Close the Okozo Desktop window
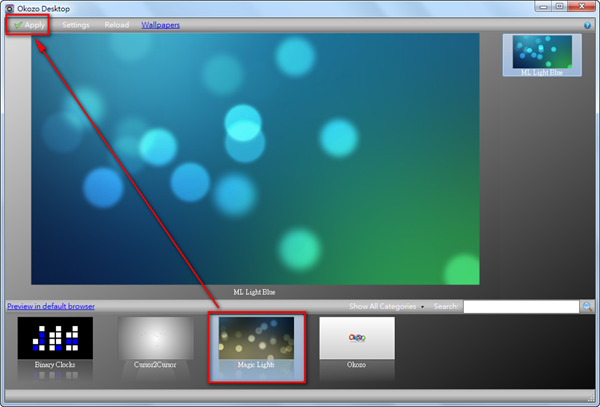 [x=582, y=6]
